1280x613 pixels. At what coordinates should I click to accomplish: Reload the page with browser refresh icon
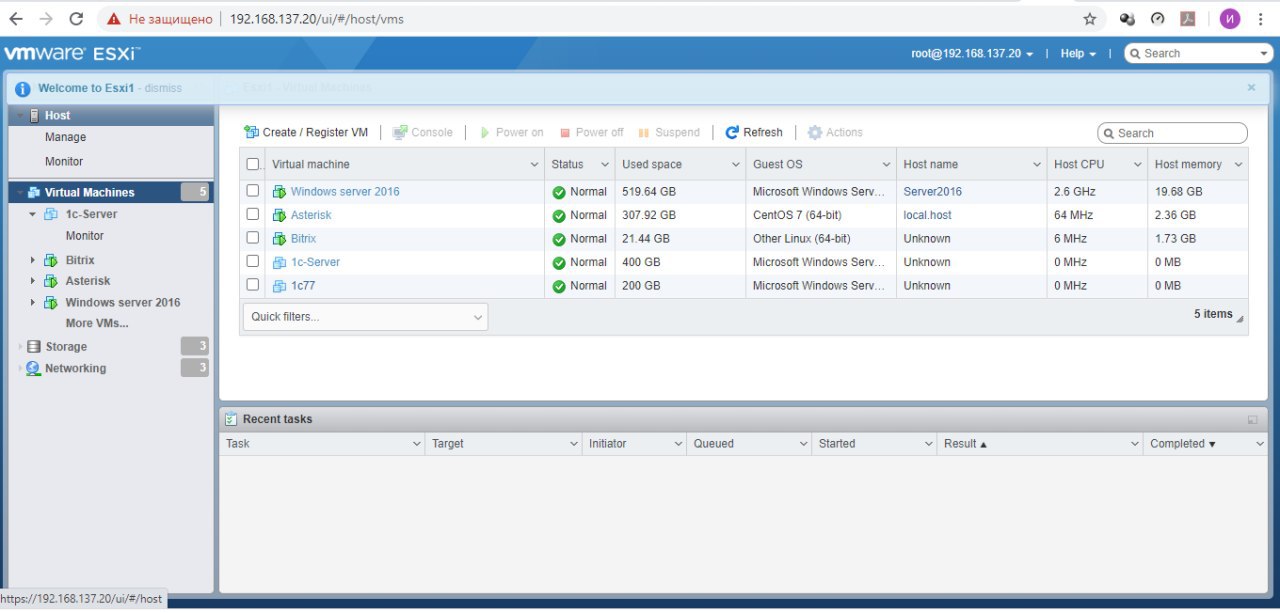coord(77,18)
